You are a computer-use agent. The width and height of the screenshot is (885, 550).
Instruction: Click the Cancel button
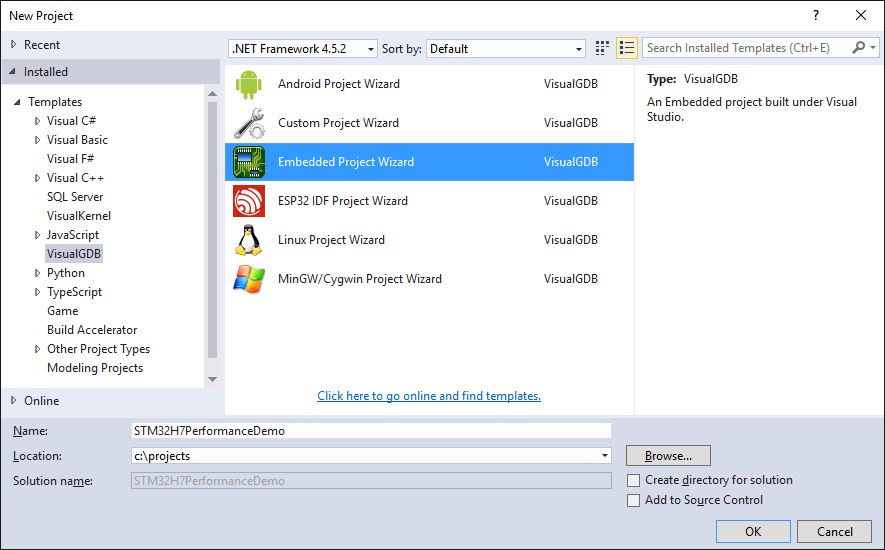click(x=835, y=531)
